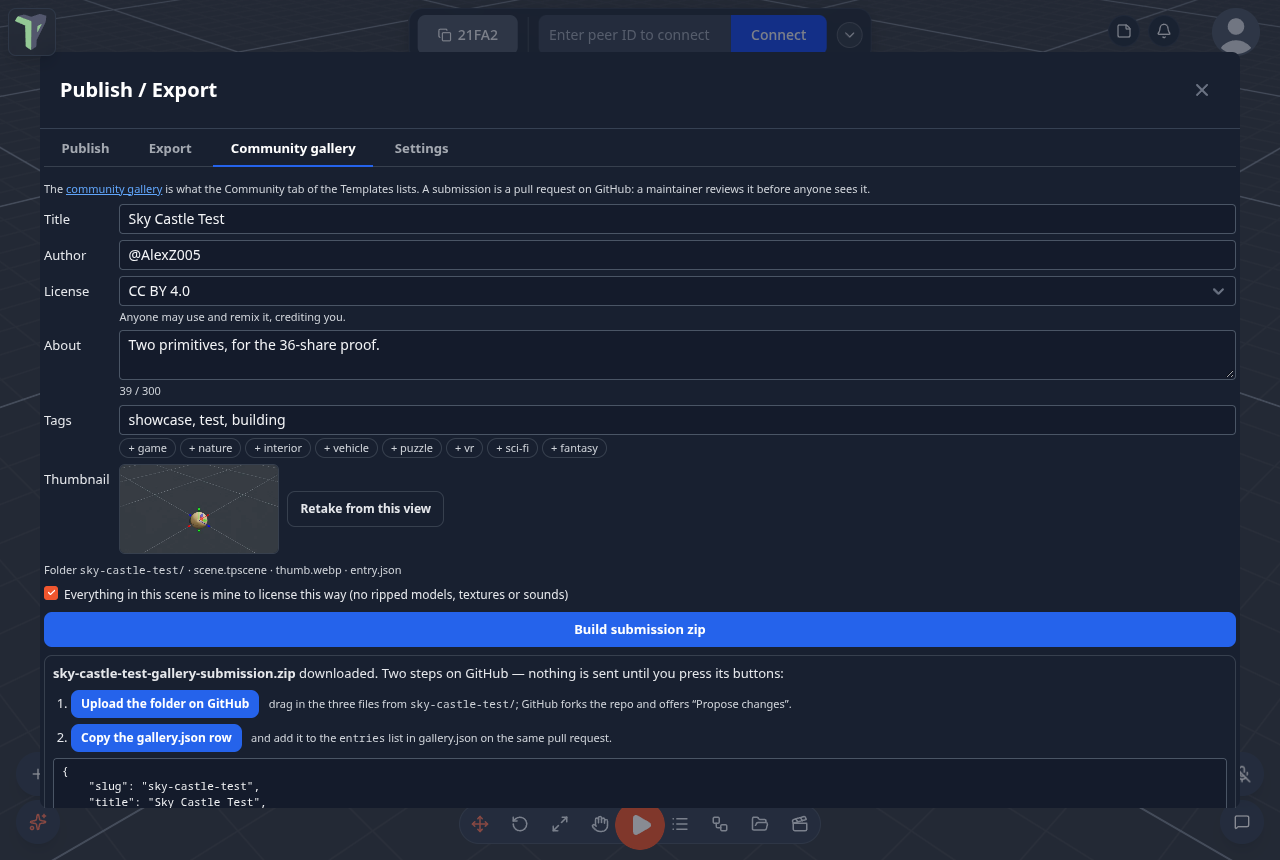Close the Publish / Export dialog
This screenshot has width=1280, height=860.
pyautogui.click(x=1202, y=90)
